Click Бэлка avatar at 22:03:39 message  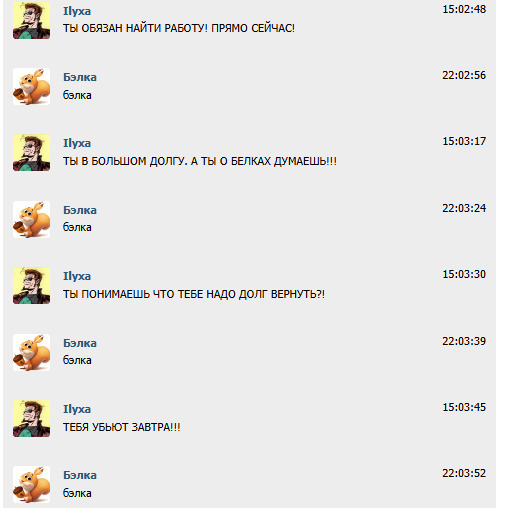[31, 352]
